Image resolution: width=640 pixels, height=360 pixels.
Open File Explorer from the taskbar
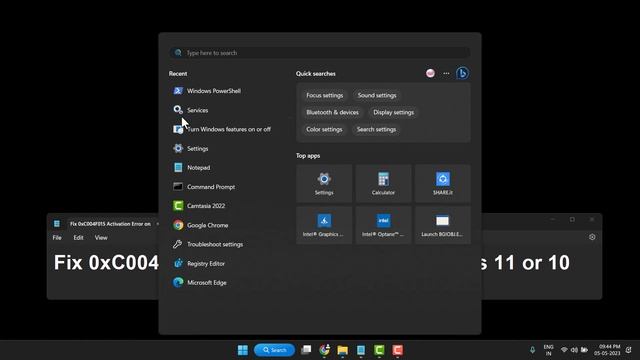[342, 350]
